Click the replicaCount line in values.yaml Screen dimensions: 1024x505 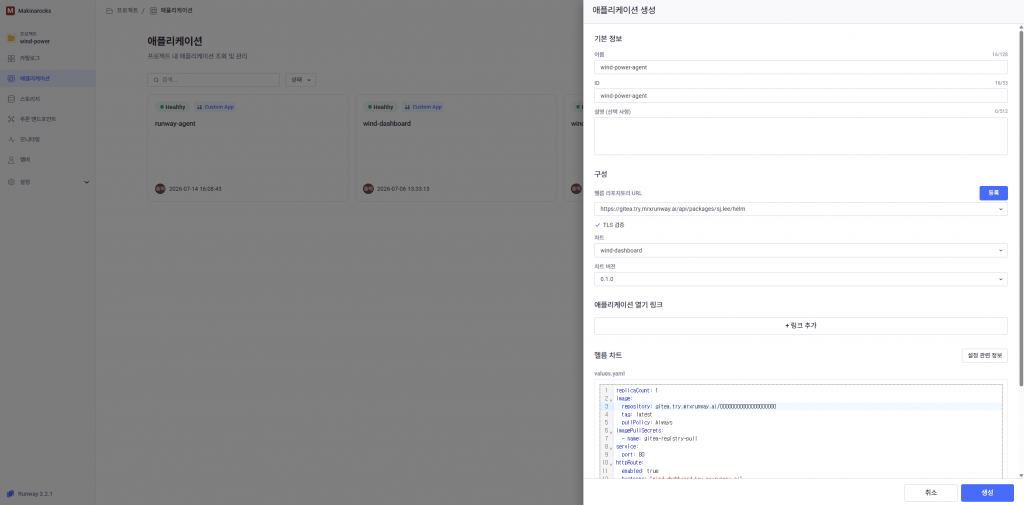[x=637, y=390]
